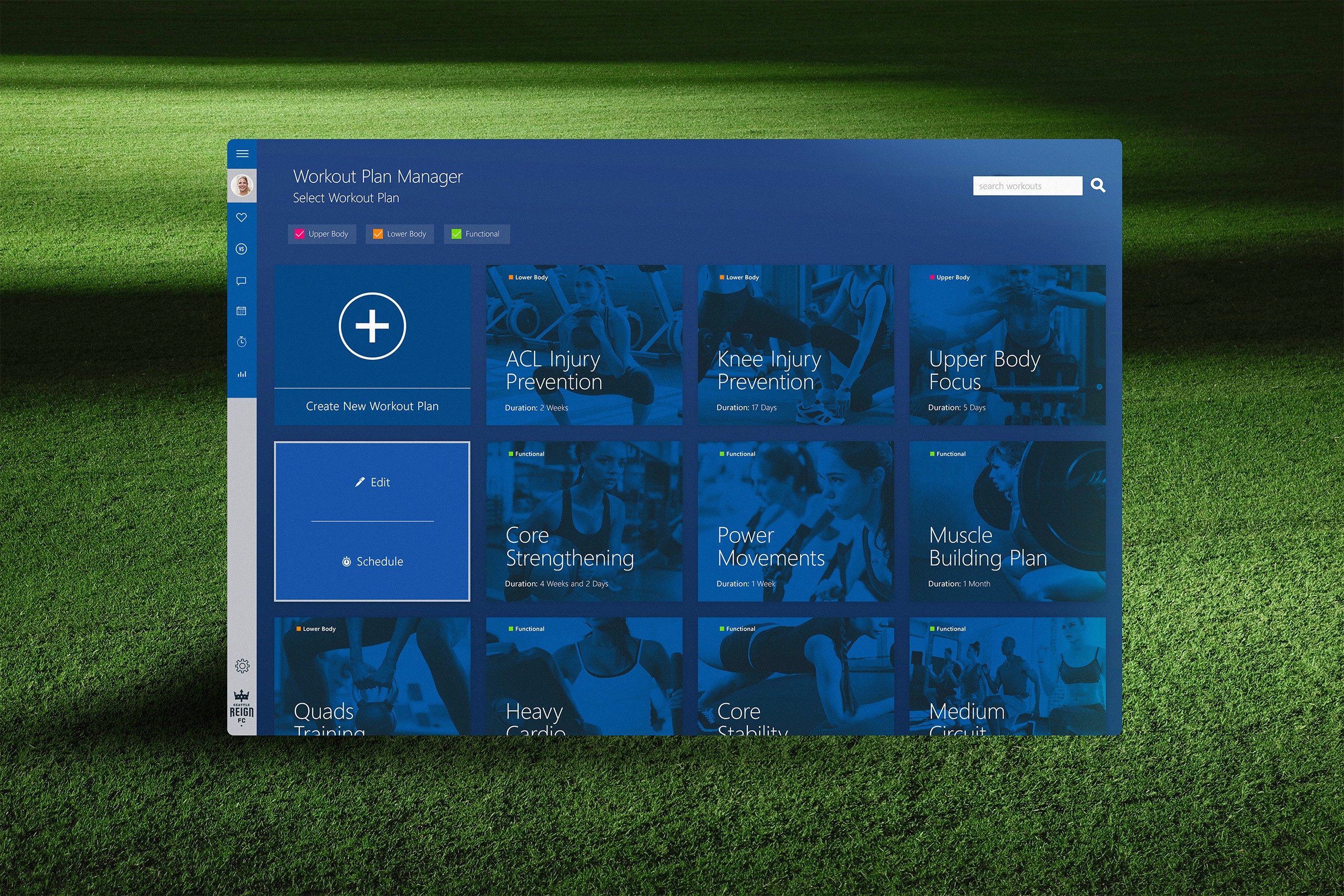Click Edit on the selected plan
This screenshot has height=896, width=1344.
tap(373, 482)
